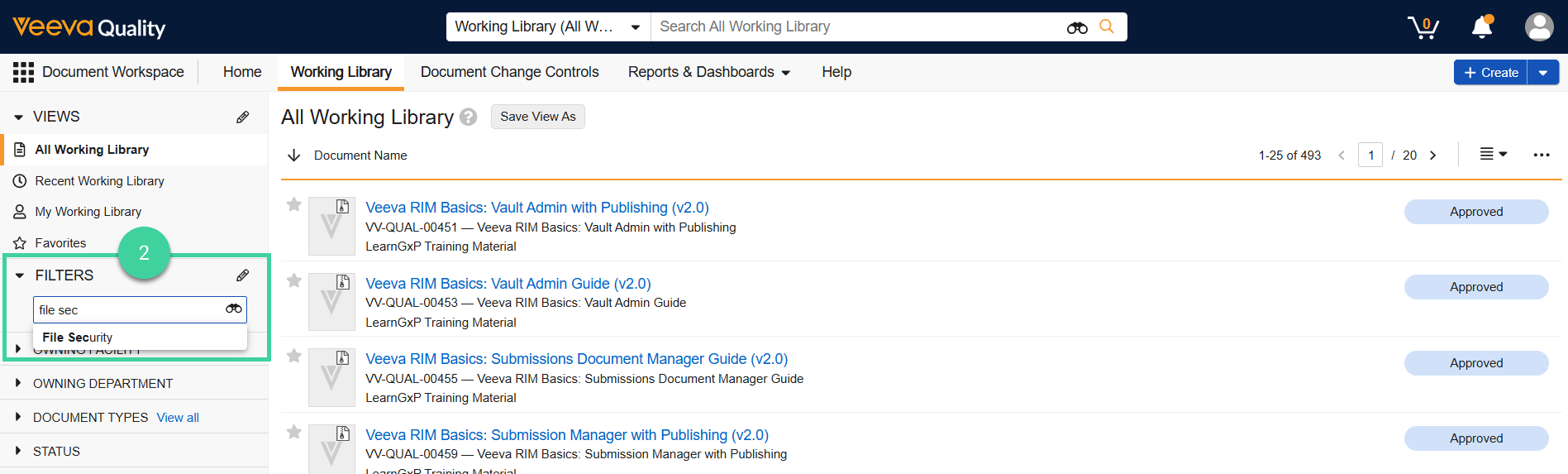
Task: Open the Document Workspace grid icon
Action: (23, 72)
